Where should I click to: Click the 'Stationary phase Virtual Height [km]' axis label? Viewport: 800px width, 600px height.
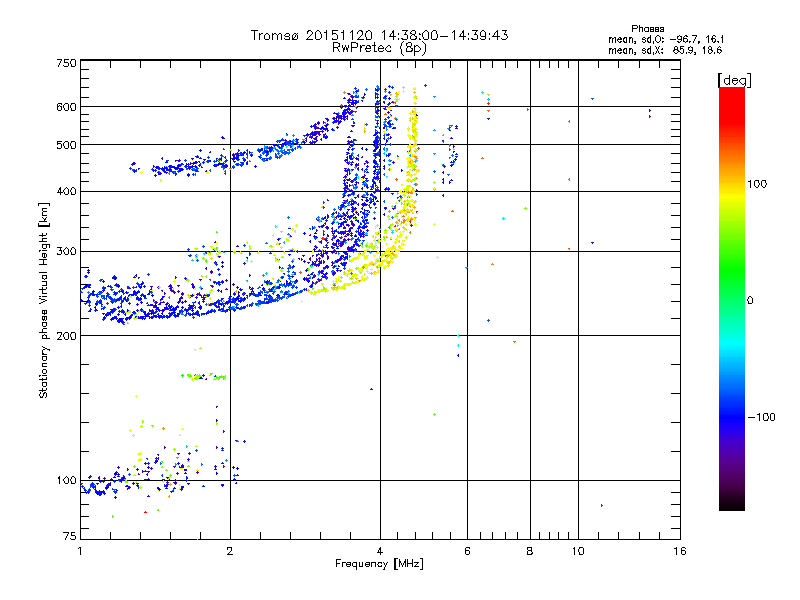coord(44,300)
